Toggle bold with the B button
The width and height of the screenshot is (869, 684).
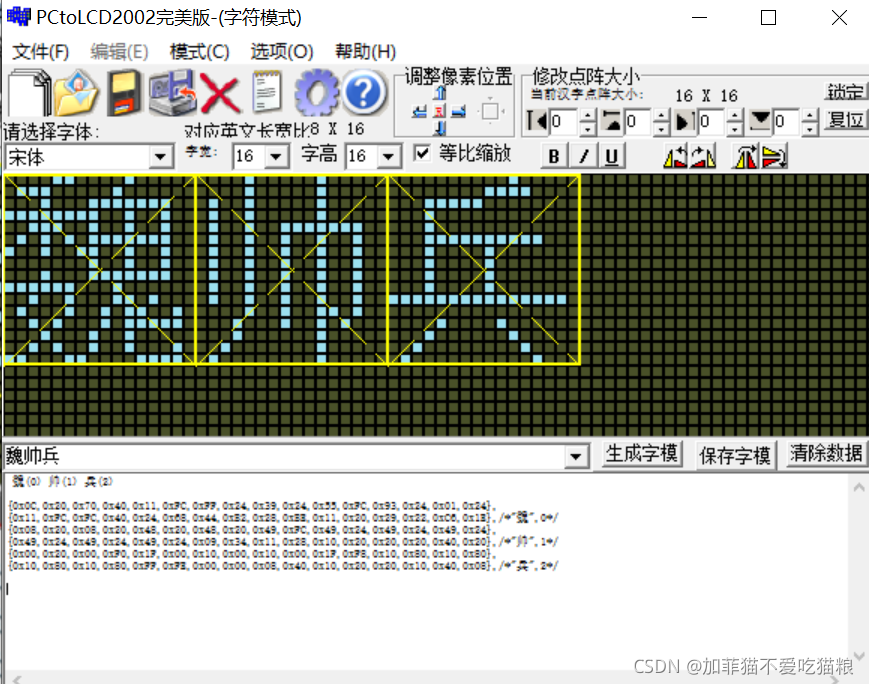[x=553, y=157]
